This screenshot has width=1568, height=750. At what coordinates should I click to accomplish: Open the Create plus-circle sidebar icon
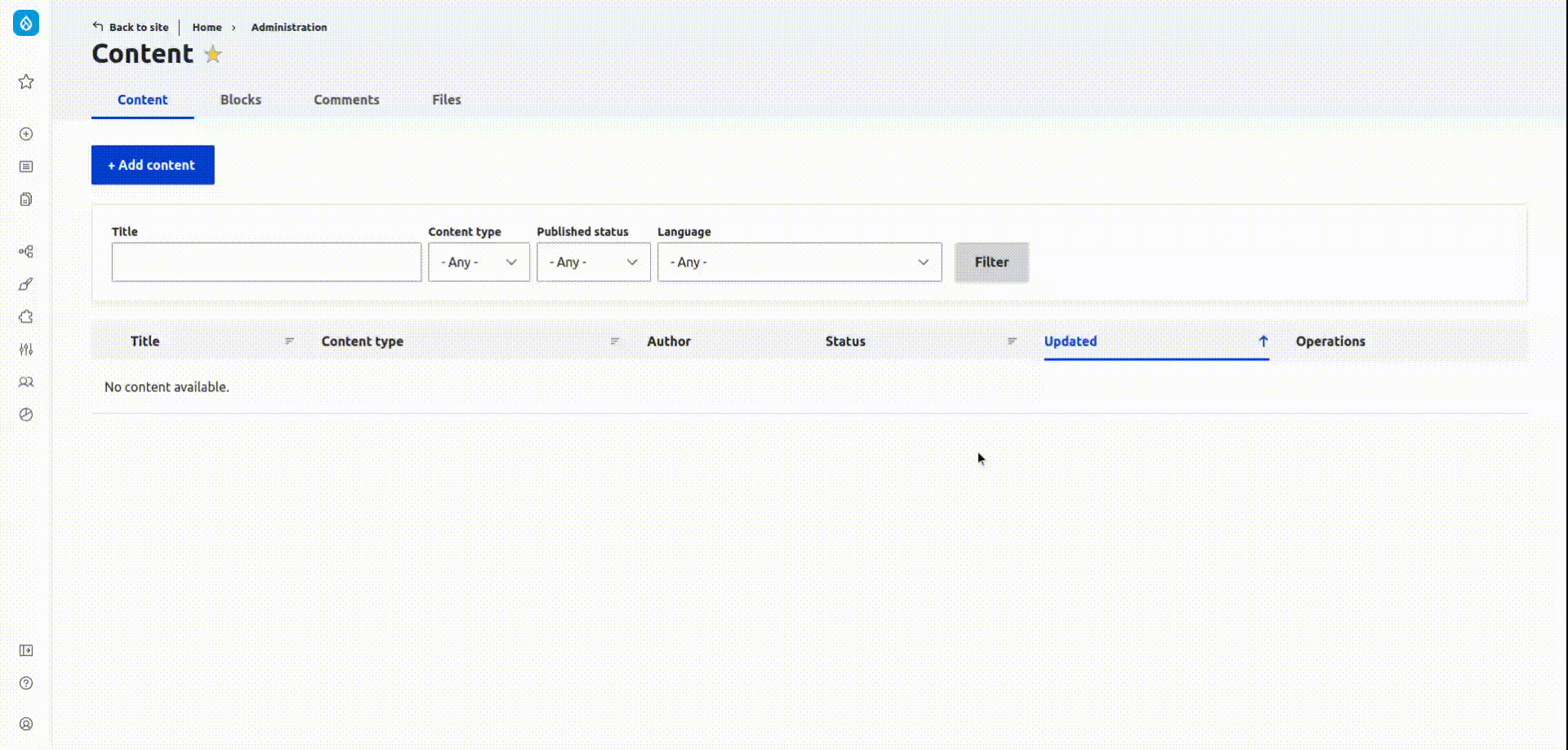26,134
